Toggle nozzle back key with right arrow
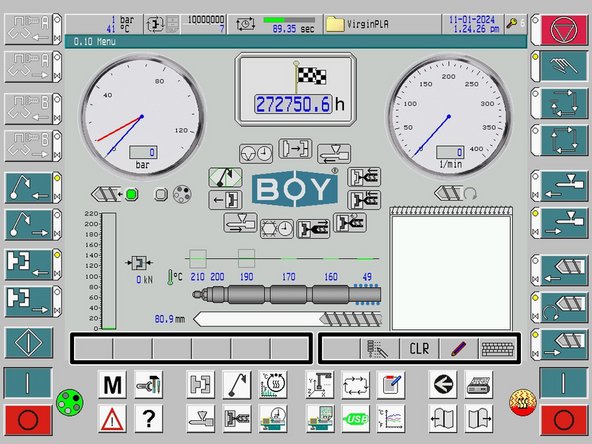Image resolution: width=592 pixels, height=444 pixels. click(564, 223)
